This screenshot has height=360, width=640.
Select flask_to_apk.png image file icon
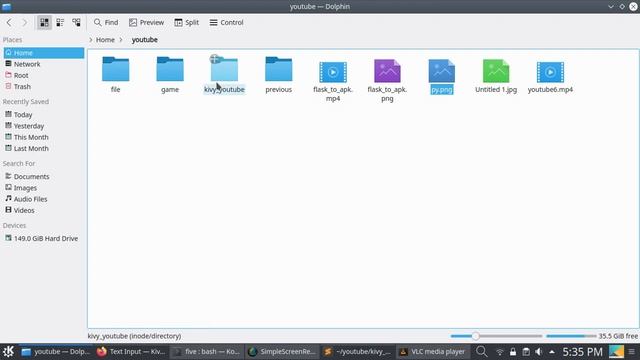pyautogui.click(x=387, y=71)
